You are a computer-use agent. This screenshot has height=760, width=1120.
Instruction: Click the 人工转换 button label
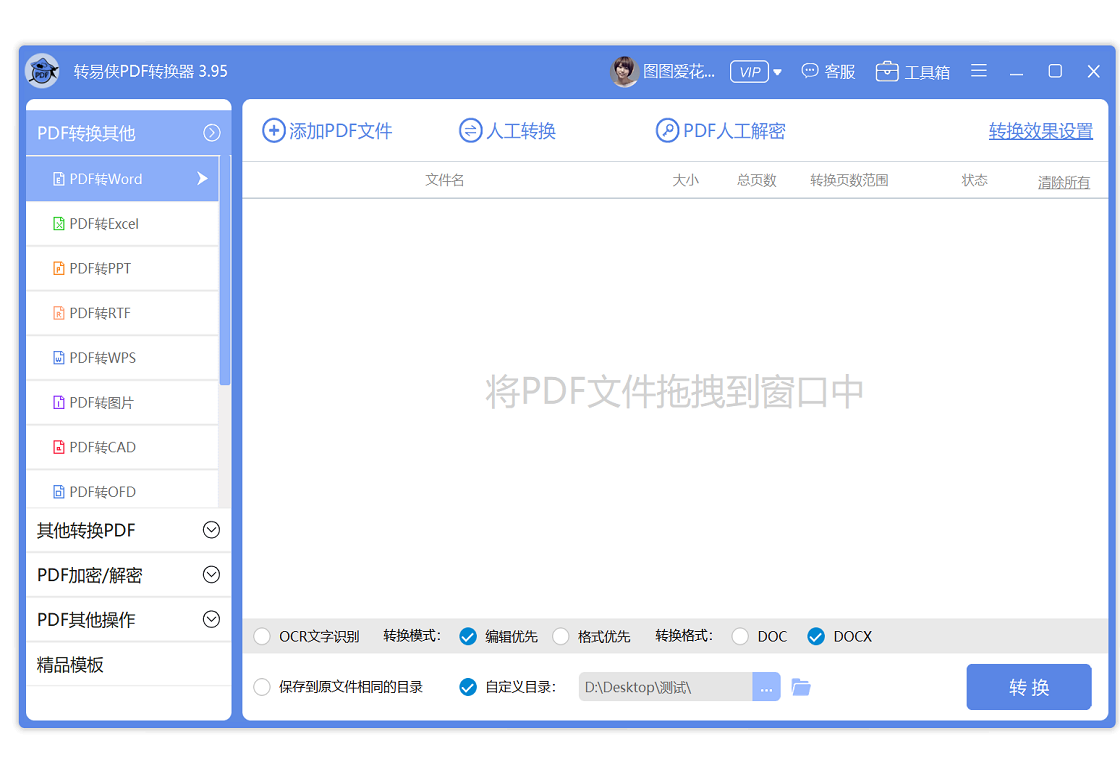point(521,131)
